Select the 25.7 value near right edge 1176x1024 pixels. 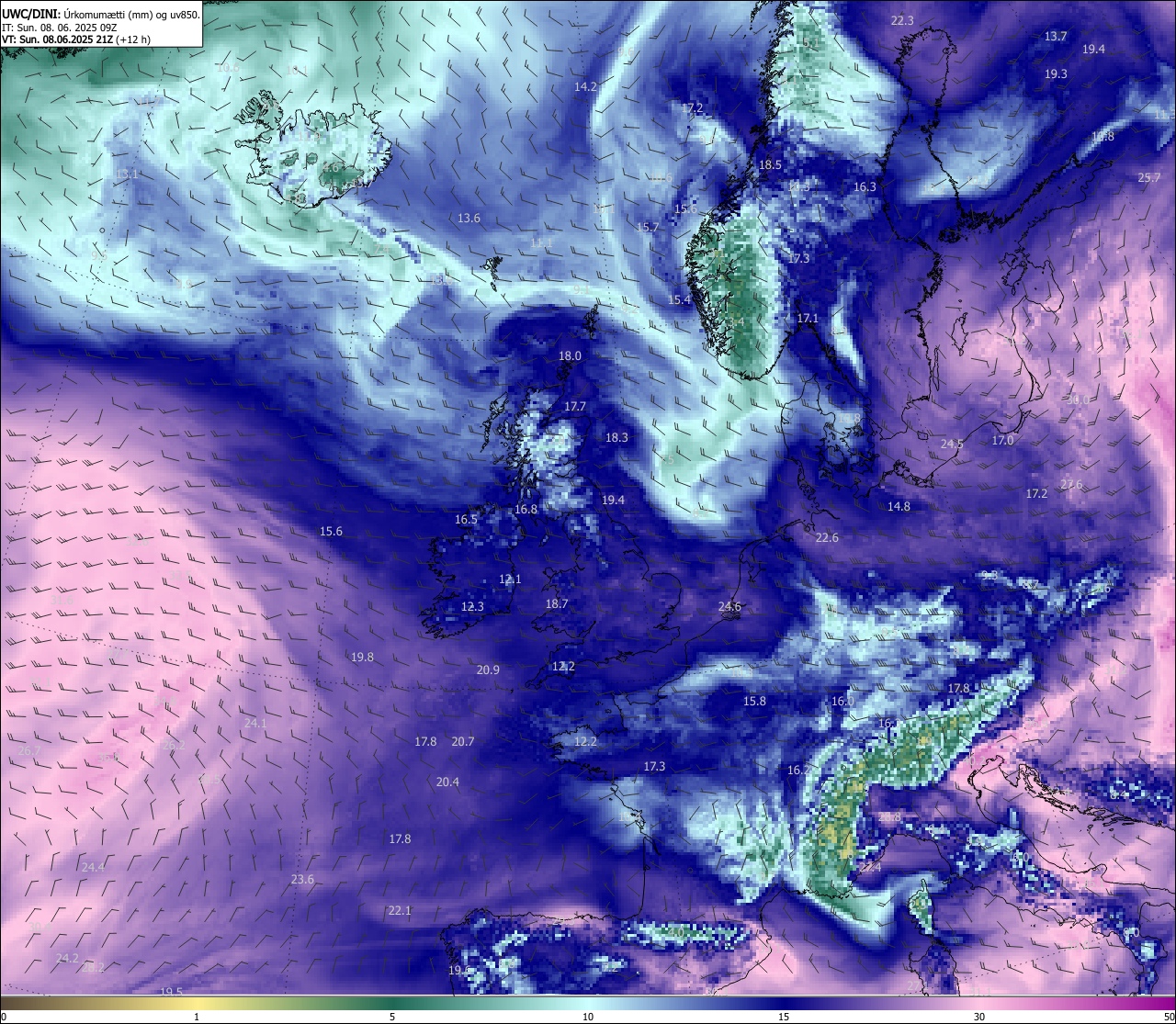(x=1149, y=178)
